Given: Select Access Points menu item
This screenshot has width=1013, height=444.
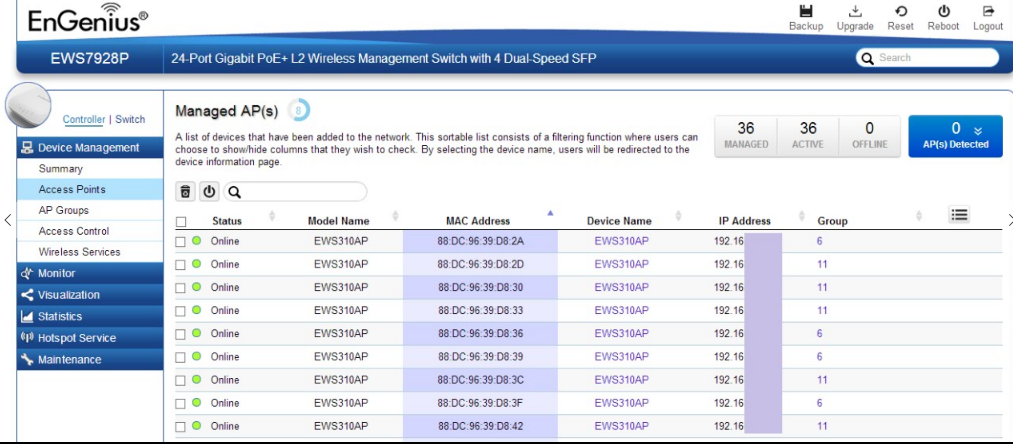Looking at the screenshot, I should pos(90,189).
